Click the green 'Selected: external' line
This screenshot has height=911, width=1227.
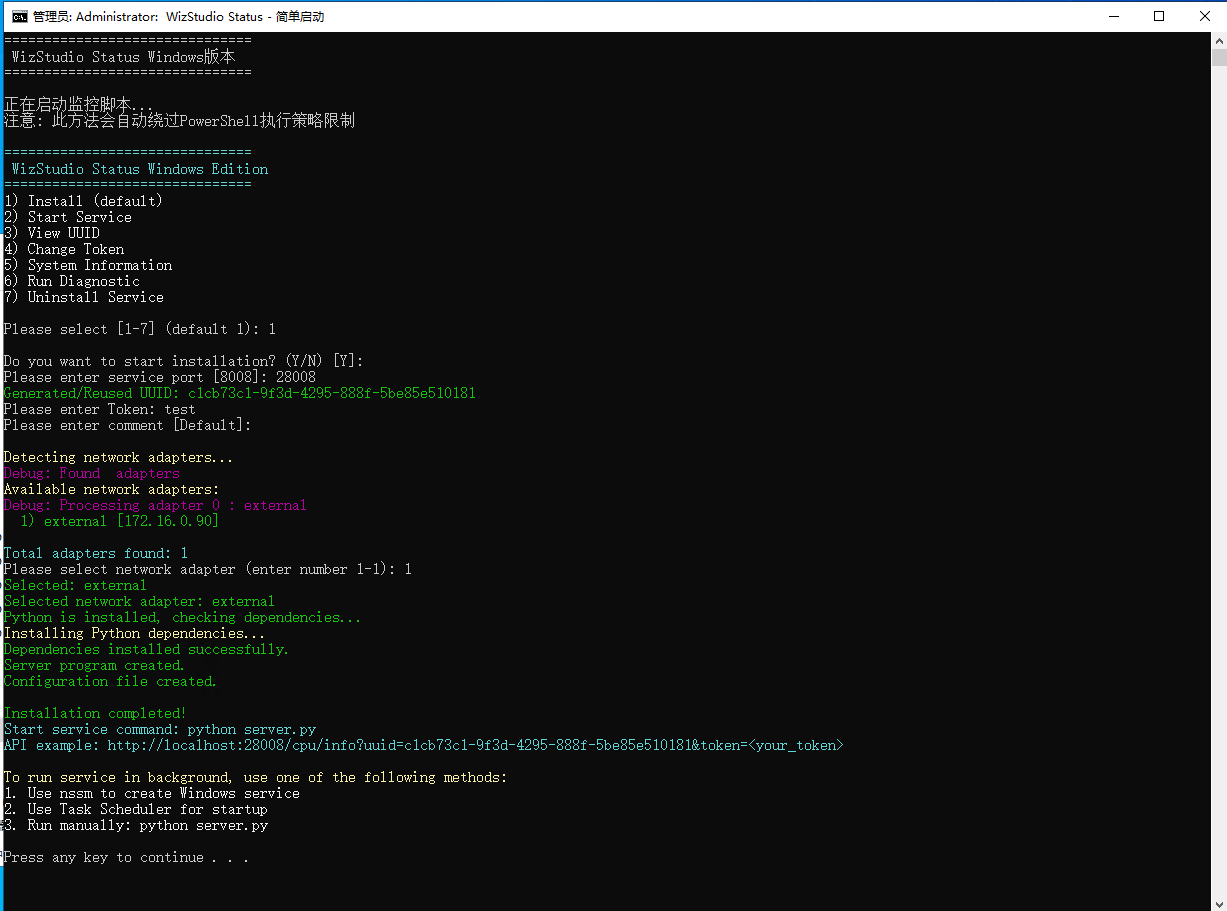[75, 585]
